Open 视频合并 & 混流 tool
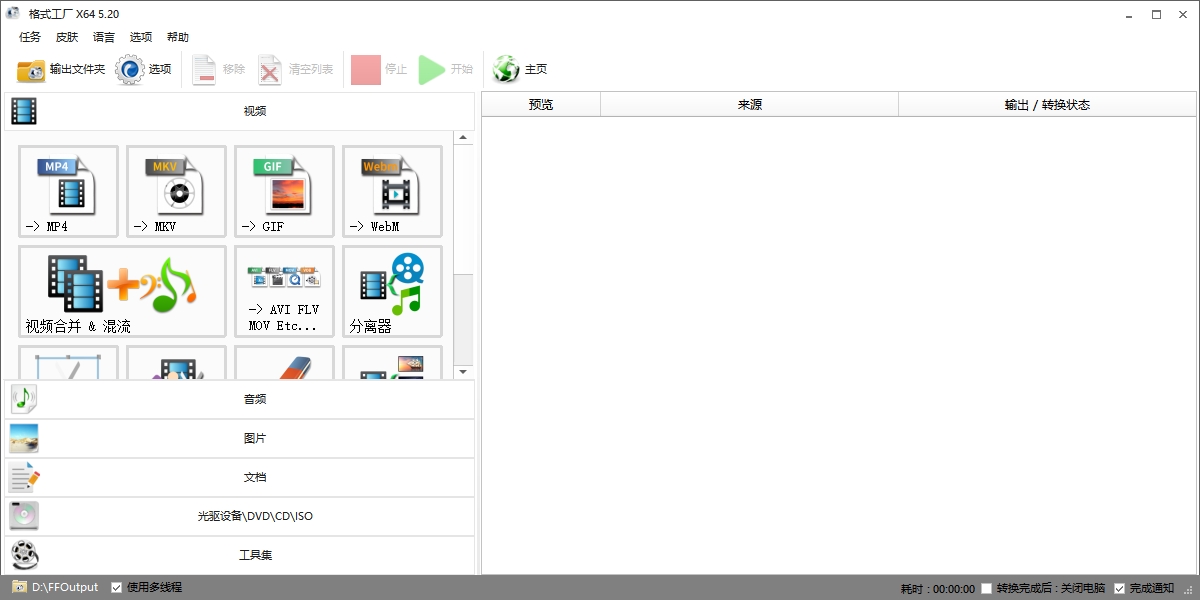Screen dimensions: 1200x600 point(120,290)
